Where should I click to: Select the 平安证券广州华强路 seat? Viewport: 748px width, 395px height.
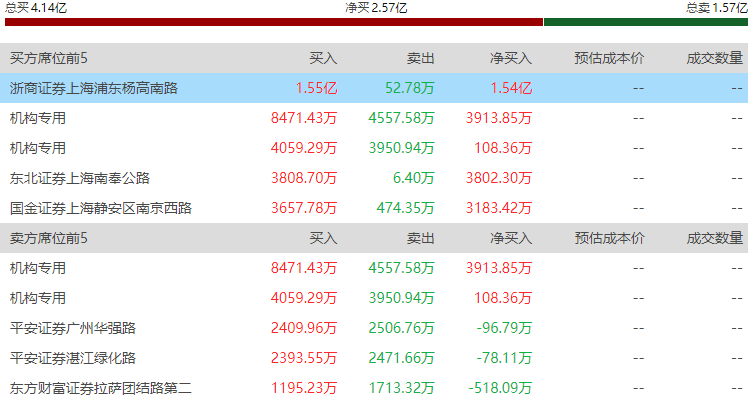click(x=73, y=328)
